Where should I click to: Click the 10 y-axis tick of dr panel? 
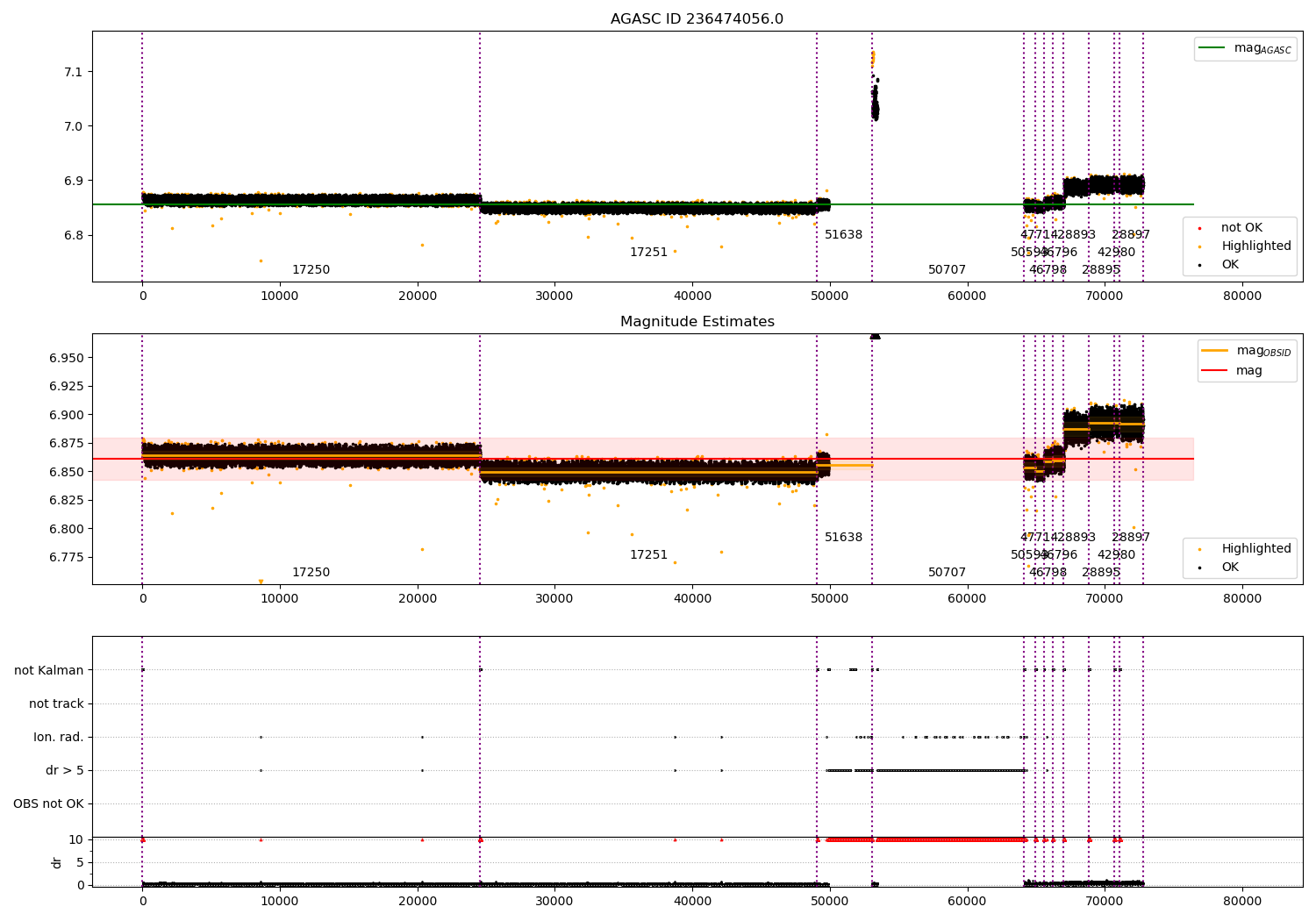click(76, 839)
